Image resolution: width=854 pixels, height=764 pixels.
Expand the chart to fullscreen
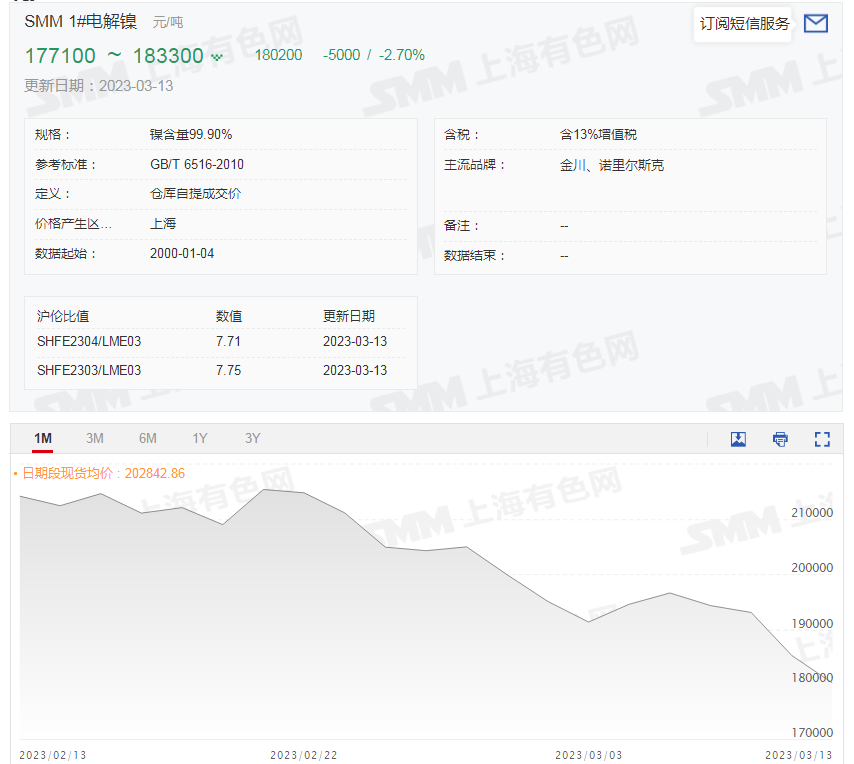(x=822, y=438)
